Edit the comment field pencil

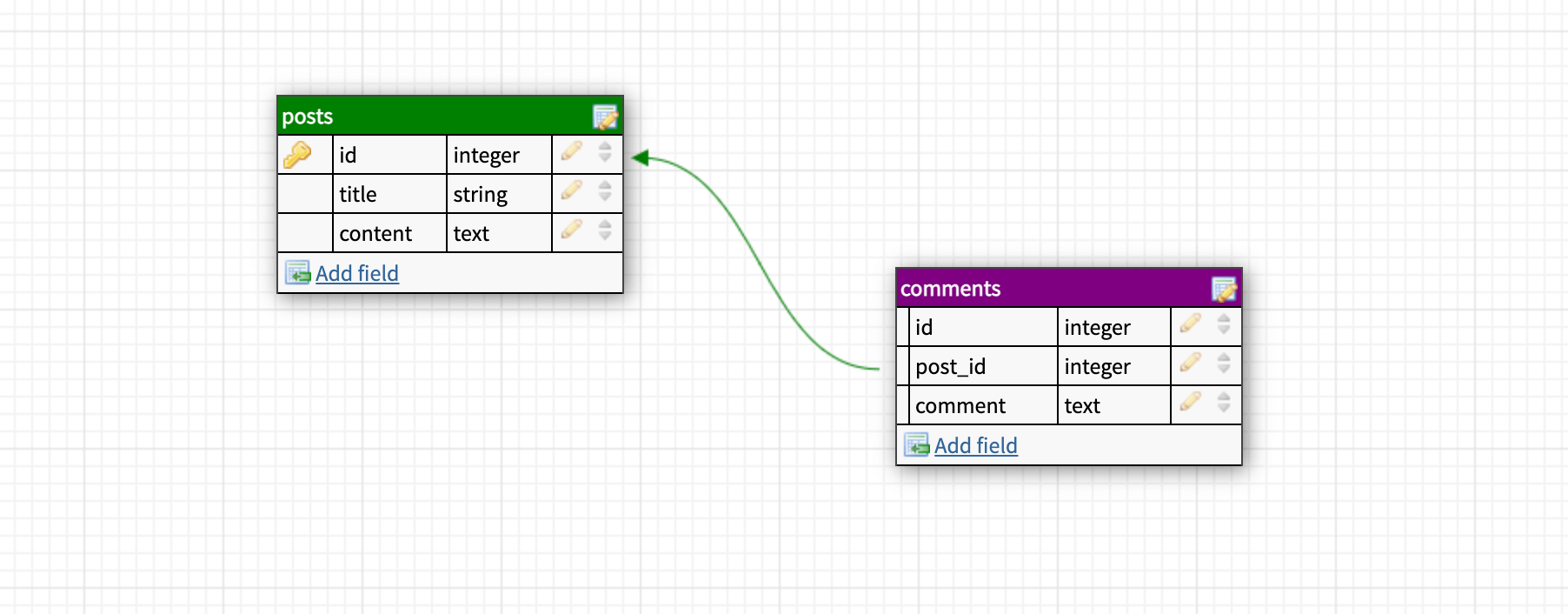pos(1190,403)
